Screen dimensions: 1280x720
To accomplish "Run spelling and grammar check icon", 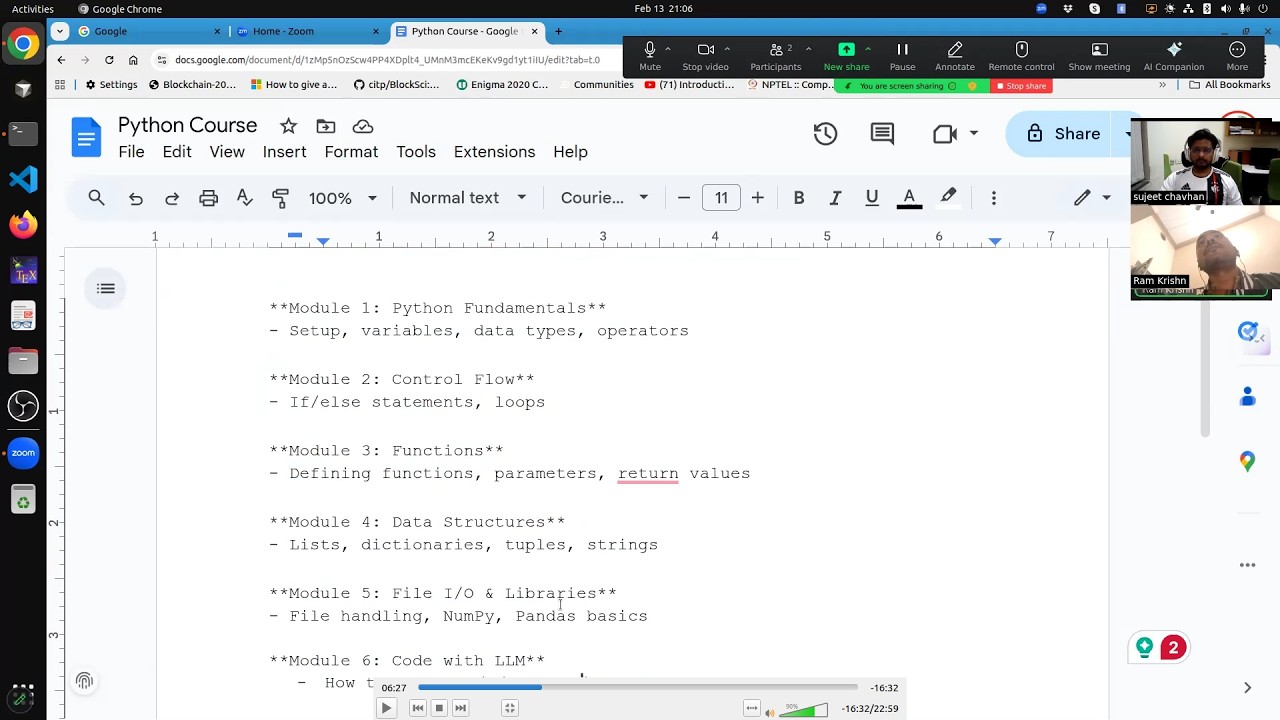I will click(x=244, y=198).
